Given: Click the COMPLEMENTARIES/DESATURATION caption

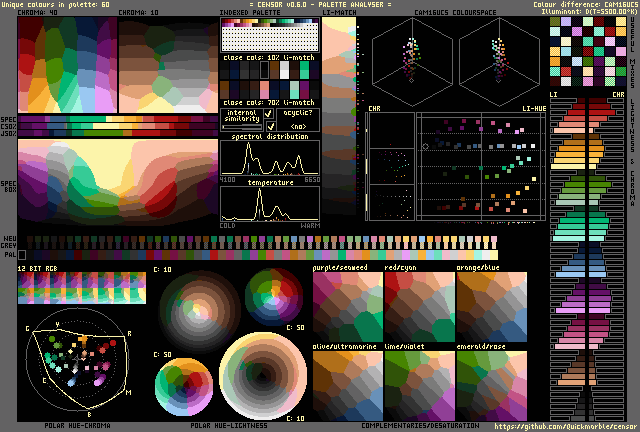Looking at the screenshot, I should [x=420, y=425].
